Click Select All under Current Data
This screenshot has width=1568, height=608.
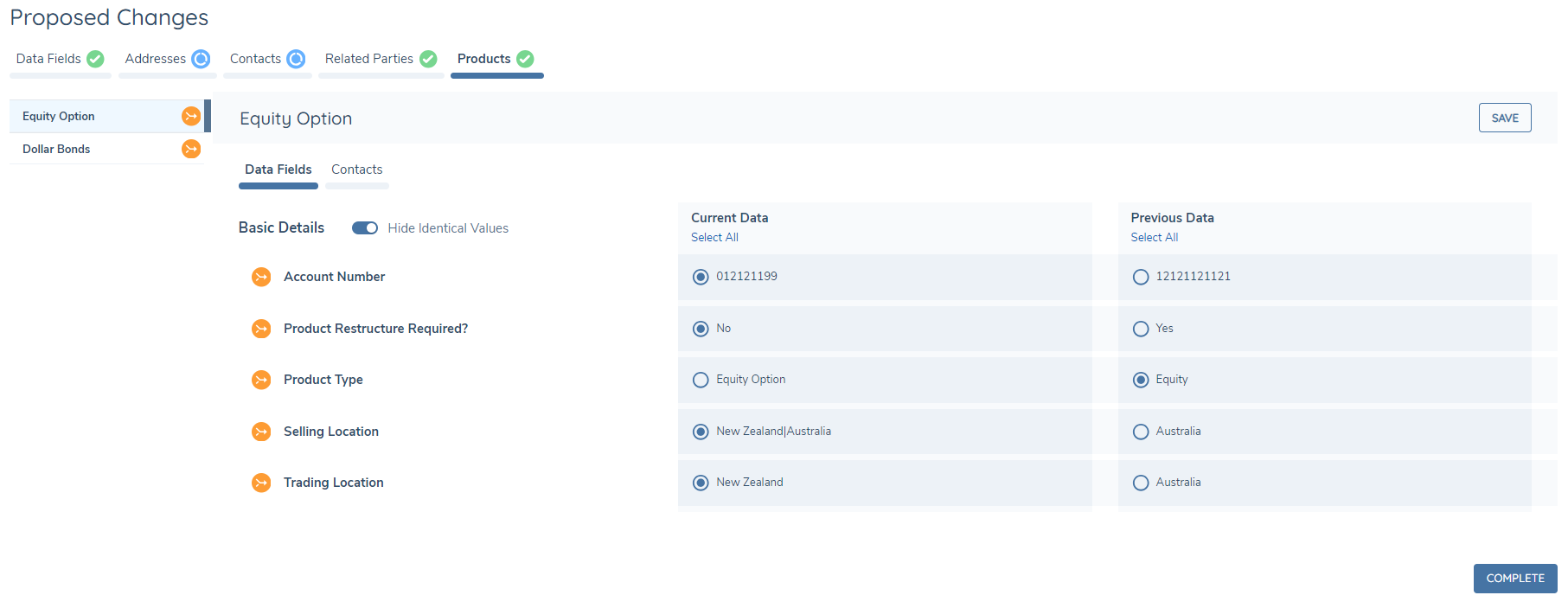pyautogui.click(x=714, y=237)
